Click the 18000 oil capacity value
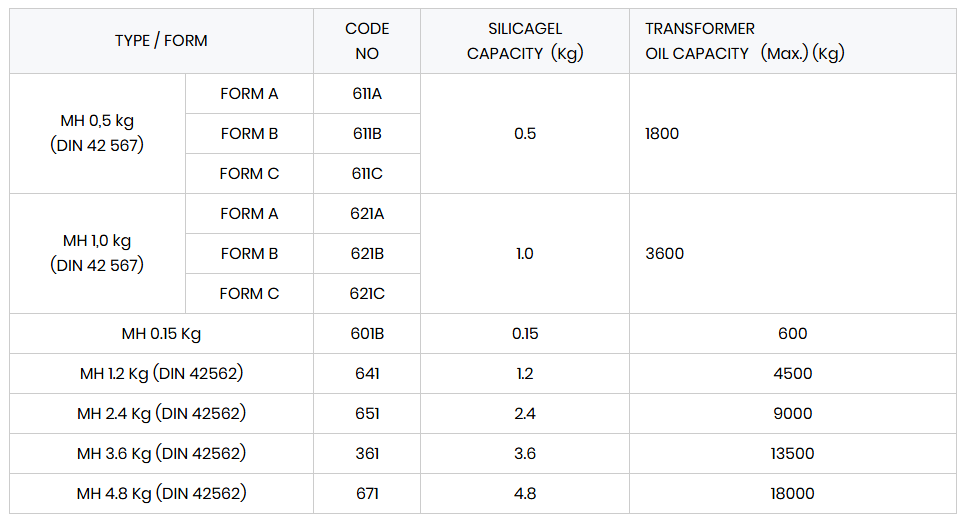Viewport: 964px width, 520px height. 792,493
